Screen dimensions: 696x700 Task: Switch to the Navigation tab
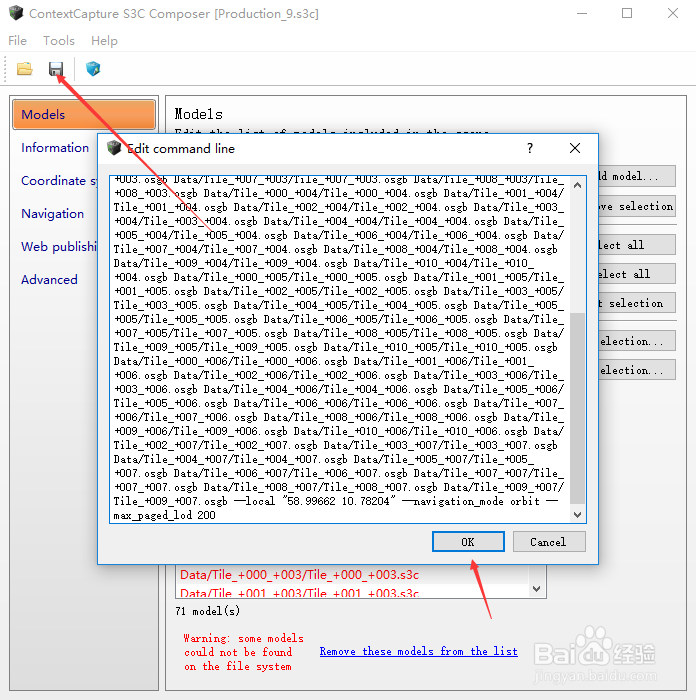[52, 214]
